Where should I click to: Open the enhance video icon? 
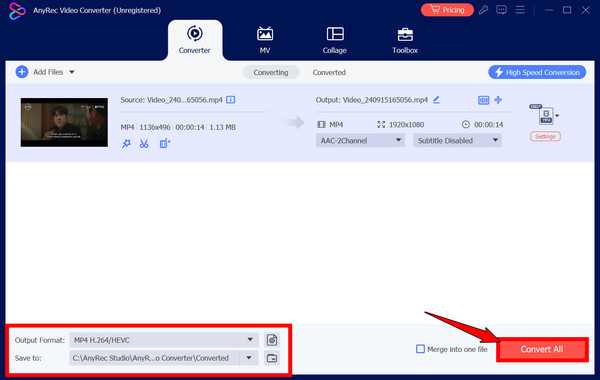[165, 144]
